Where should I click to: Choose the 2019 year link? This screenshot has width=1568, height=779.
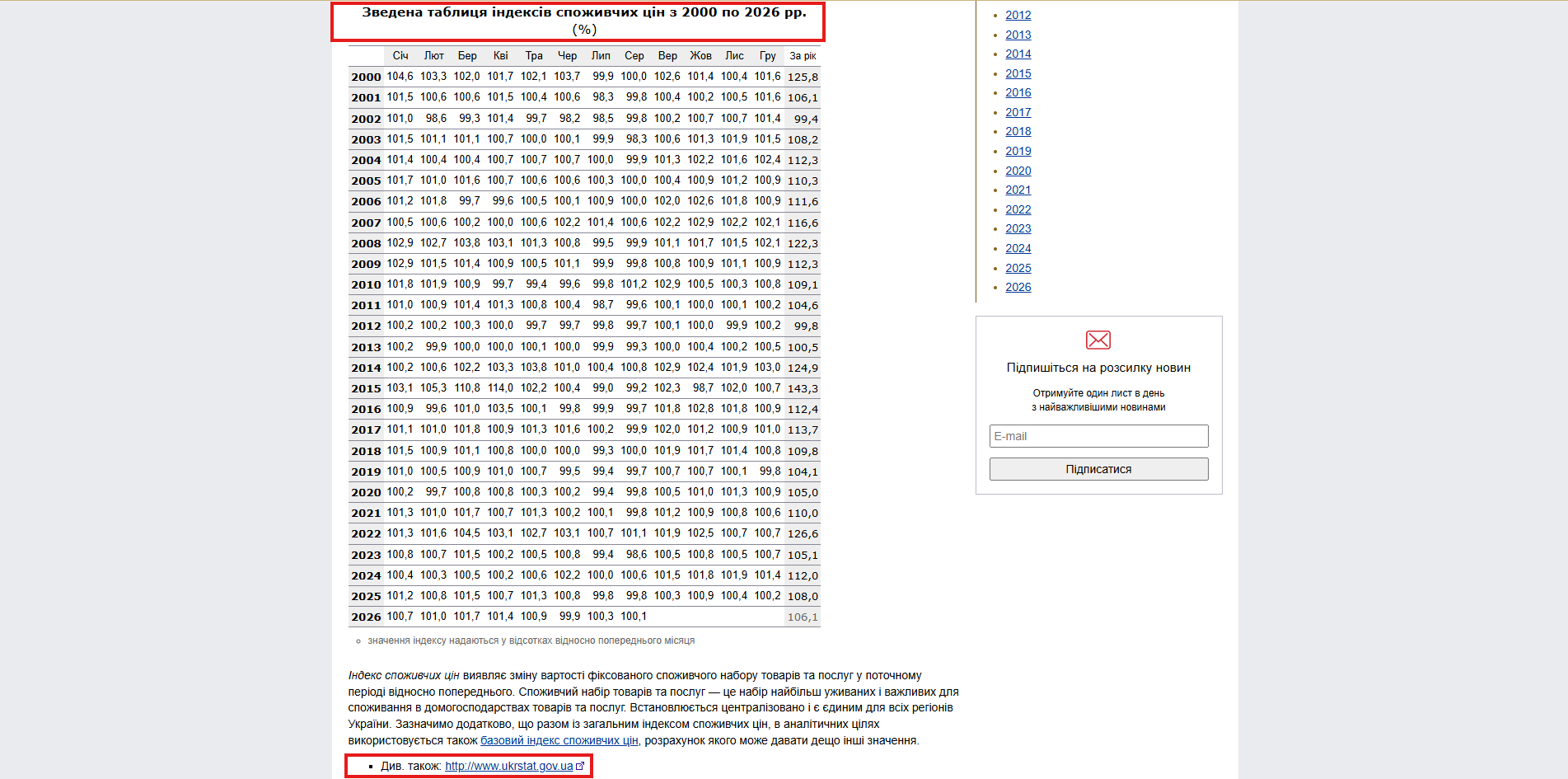(x=1018, y=151)
